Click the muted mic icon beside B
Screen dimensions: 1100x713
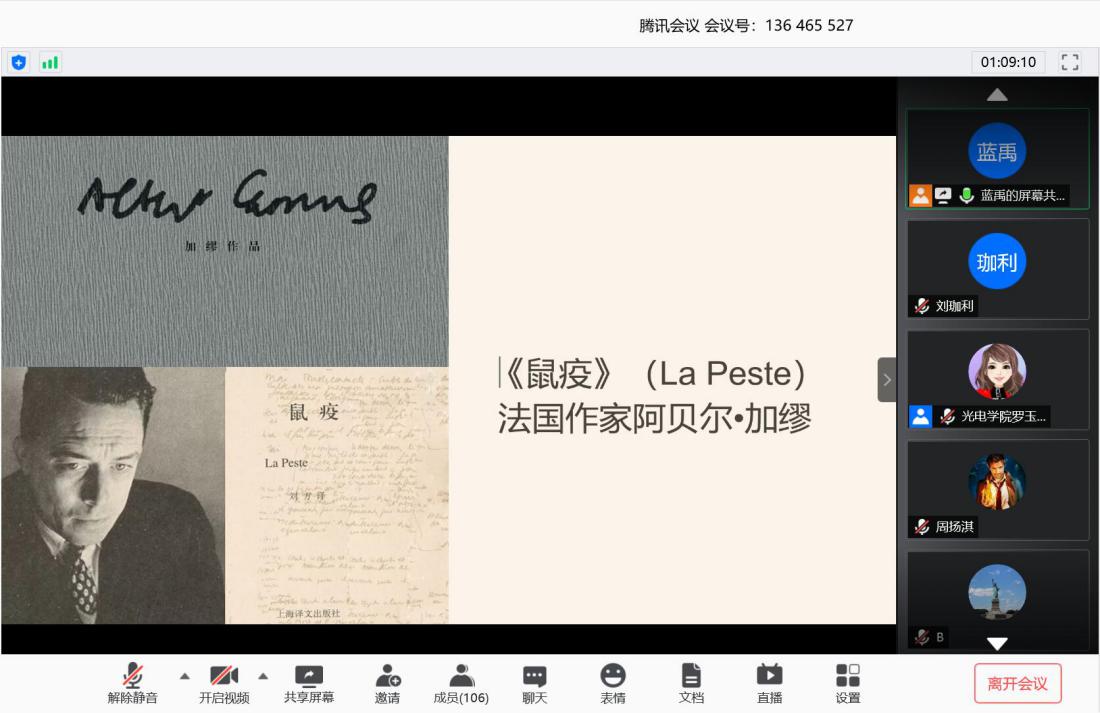point(922,637)
